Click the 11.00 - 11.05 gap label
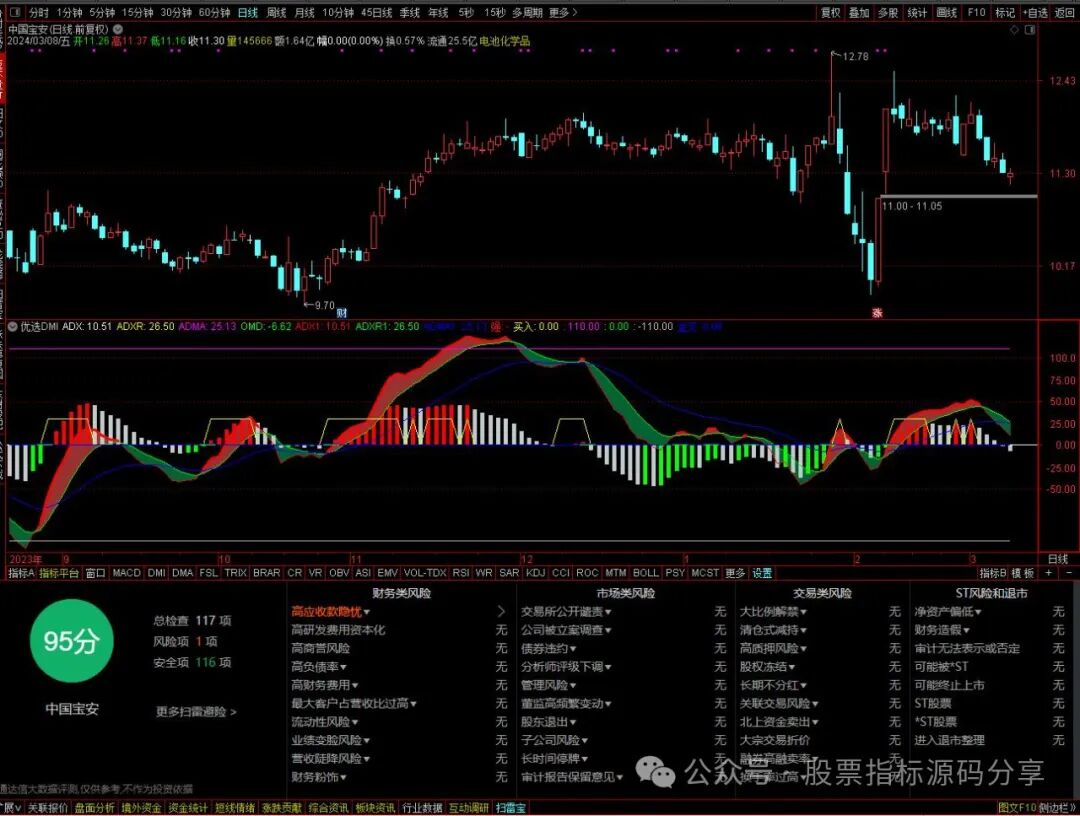This screenshot has height=816, width=1080. coord(912,206)
